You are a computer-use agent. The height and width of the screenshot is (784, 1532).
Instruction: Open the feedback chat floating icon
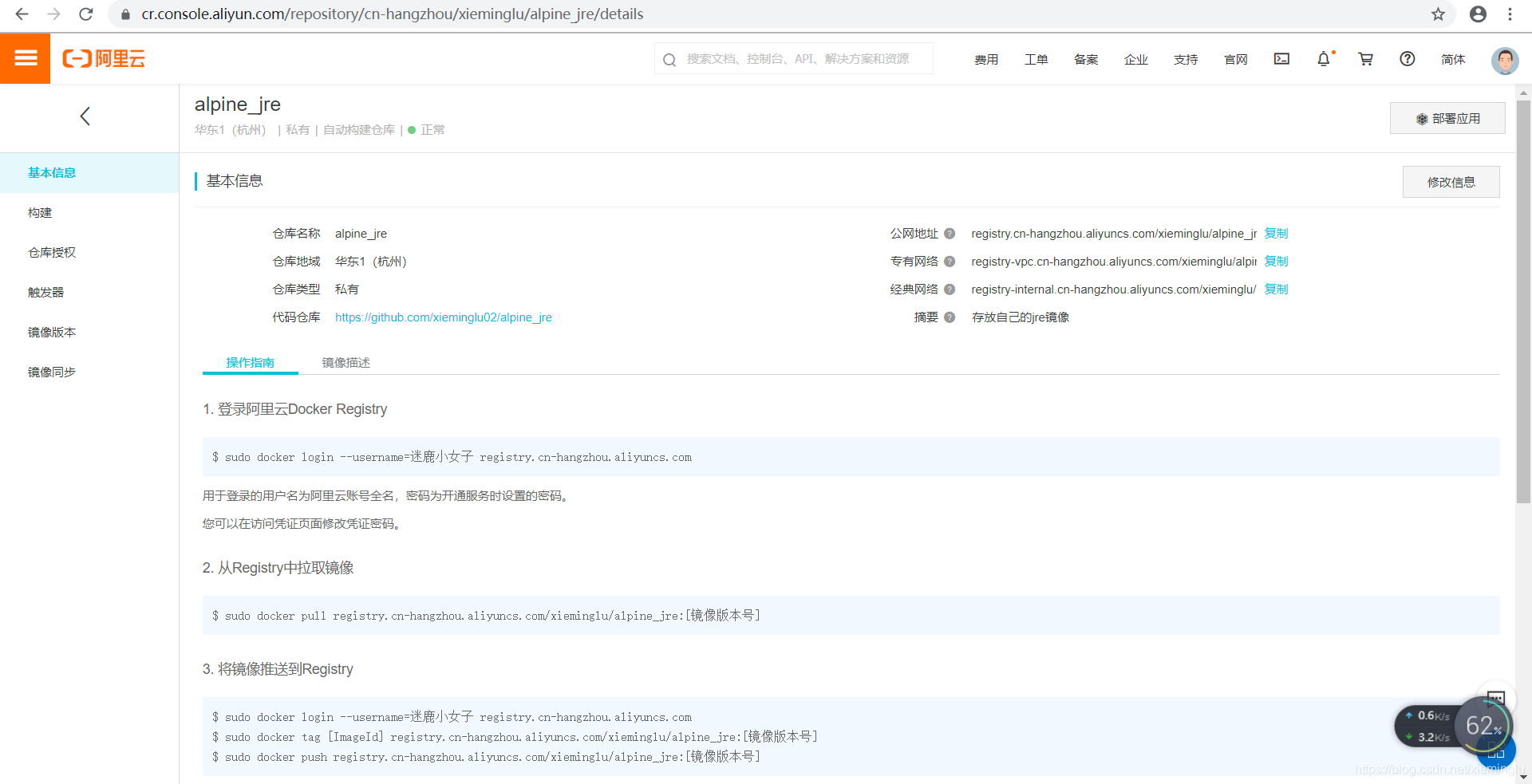pos(1496,699)
